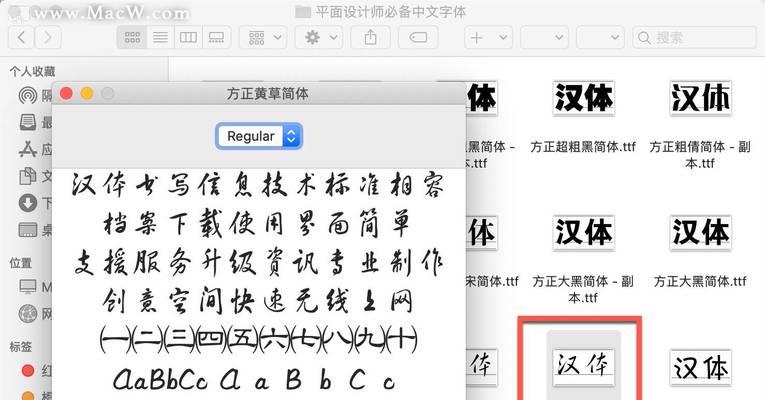Open the gear action menu
765x400 pixels.
coord(319,38)
